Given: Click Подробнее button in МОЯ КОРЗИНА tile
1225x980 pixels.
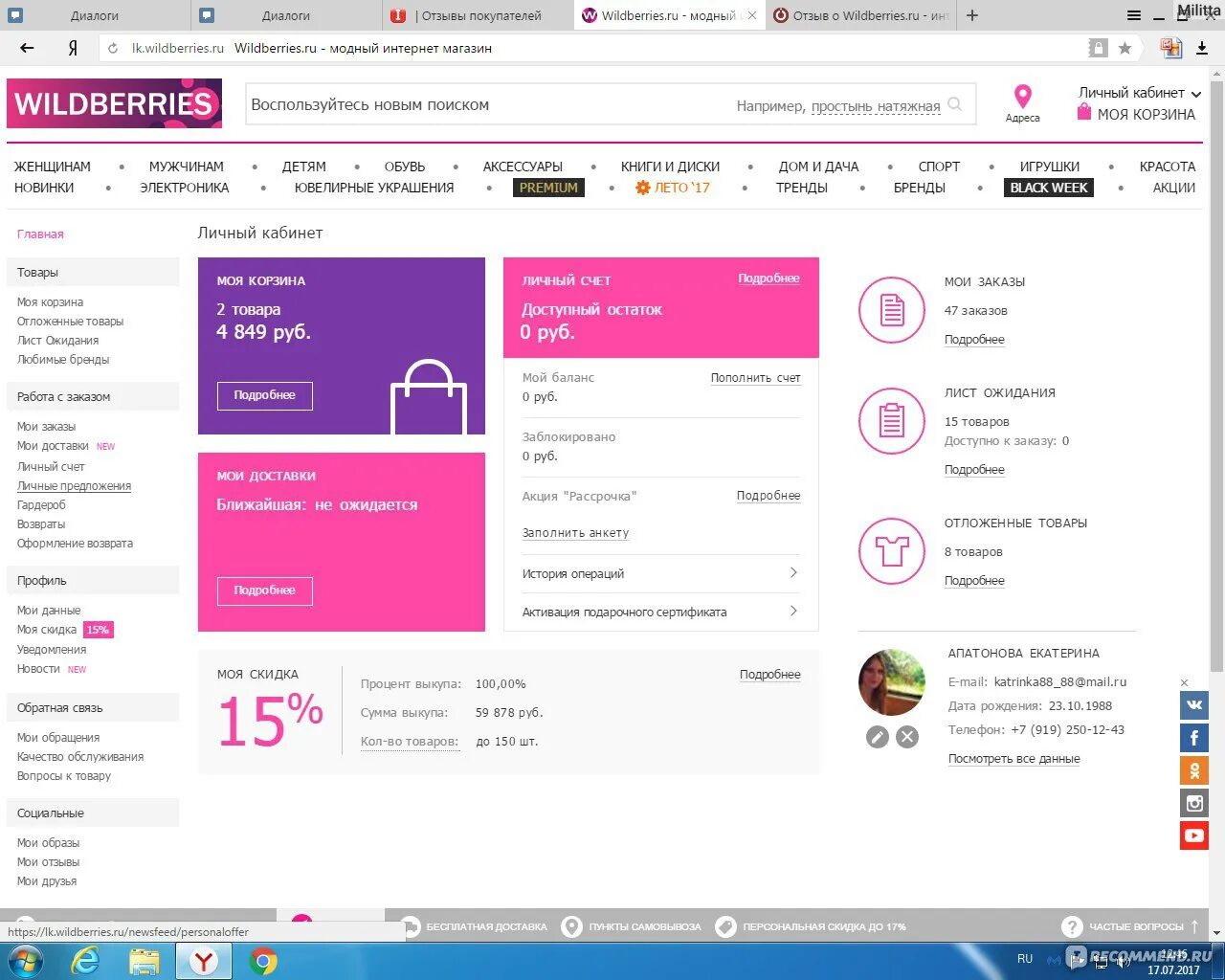Looking at the screenshot, I should (265, 395).
